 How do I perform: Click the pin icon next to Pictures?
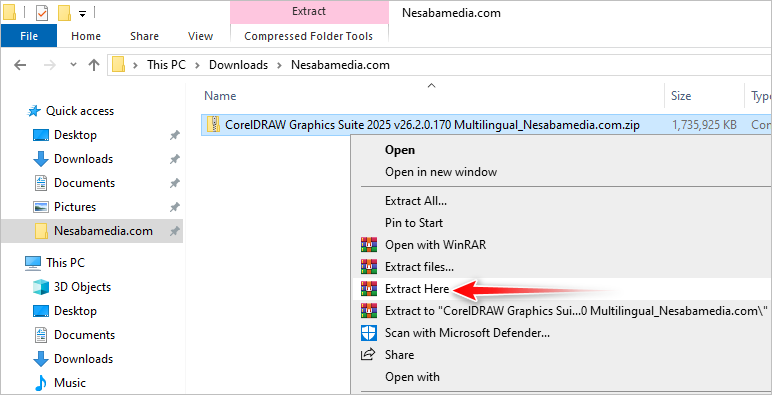174,207
